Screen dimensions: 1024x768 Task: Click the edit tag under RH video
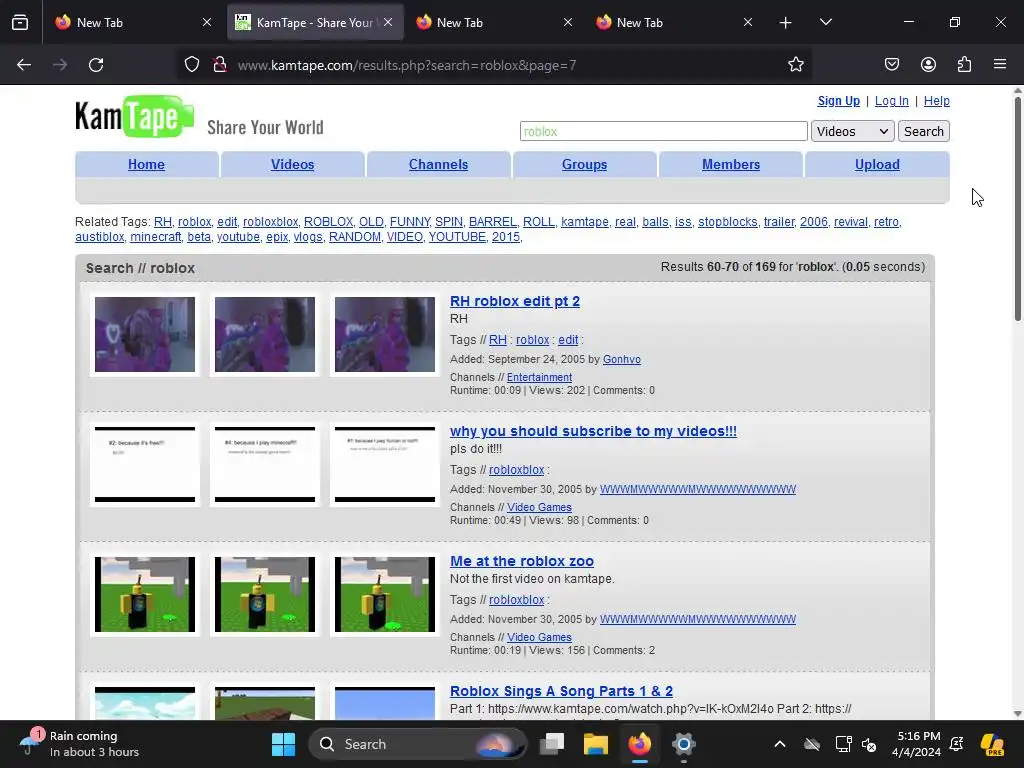[x=568, y=340]
